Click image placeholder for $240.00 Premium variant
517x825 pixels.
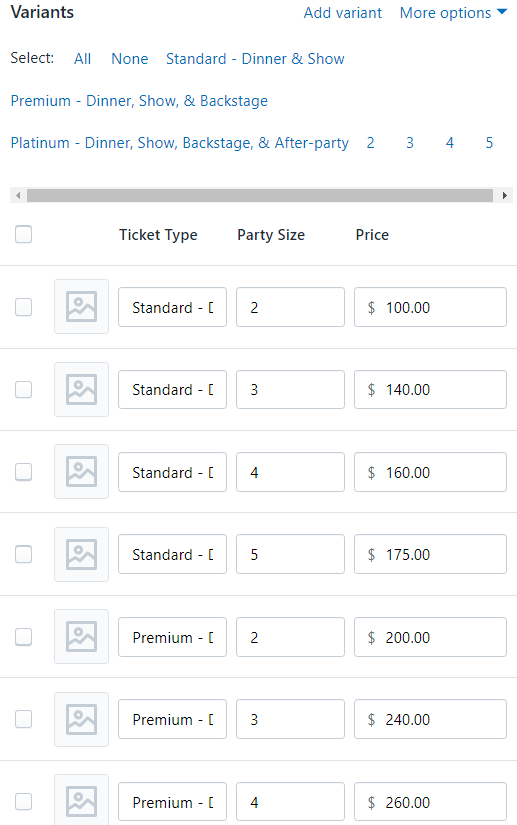click(x=82, y=719)
